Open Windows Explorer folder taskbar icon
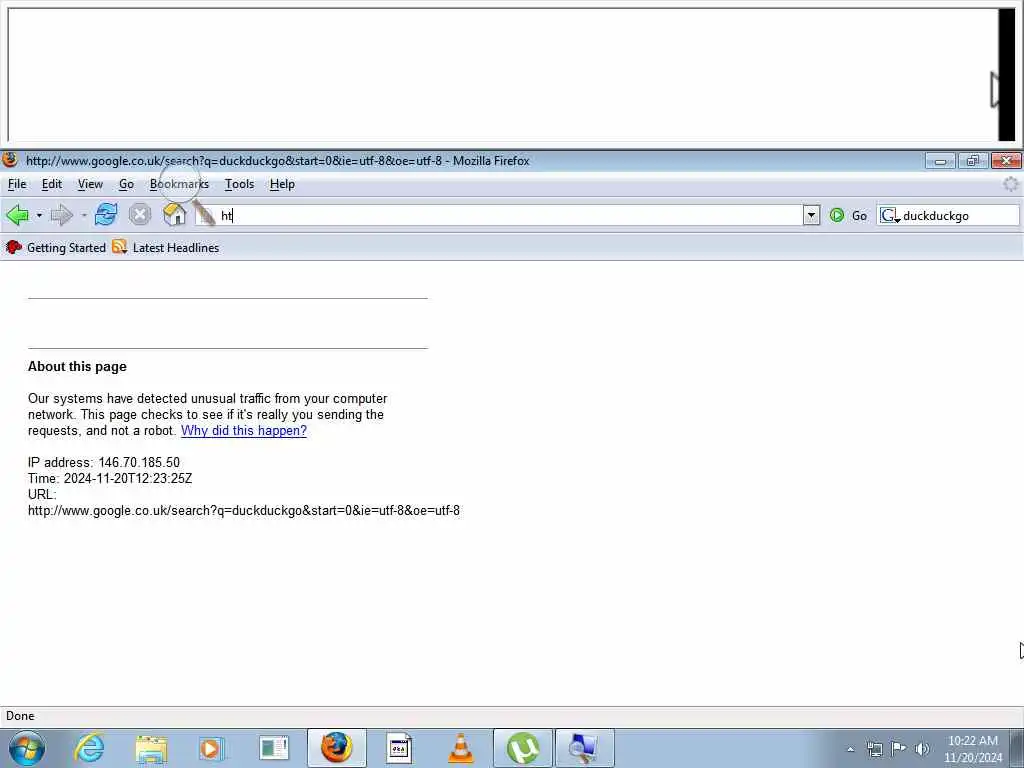The image size is (1024, 768). (x=152, y=748)
